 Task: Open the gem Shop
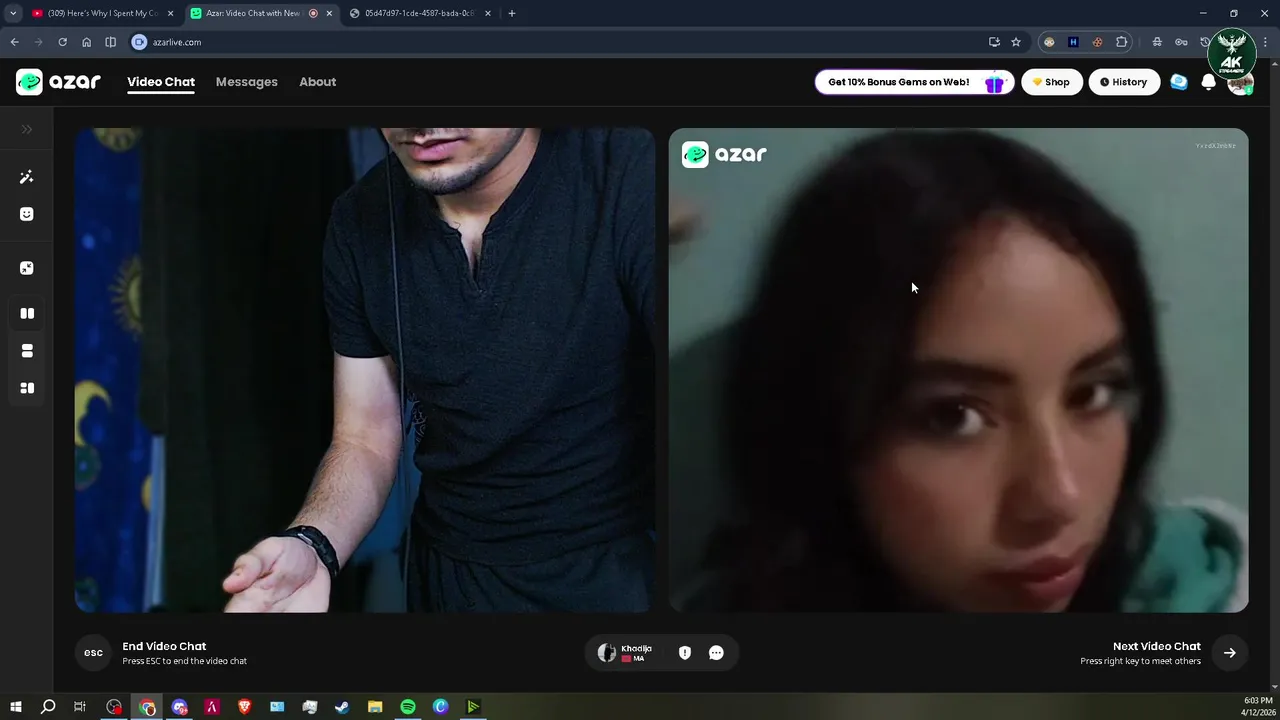point(1052,82)
